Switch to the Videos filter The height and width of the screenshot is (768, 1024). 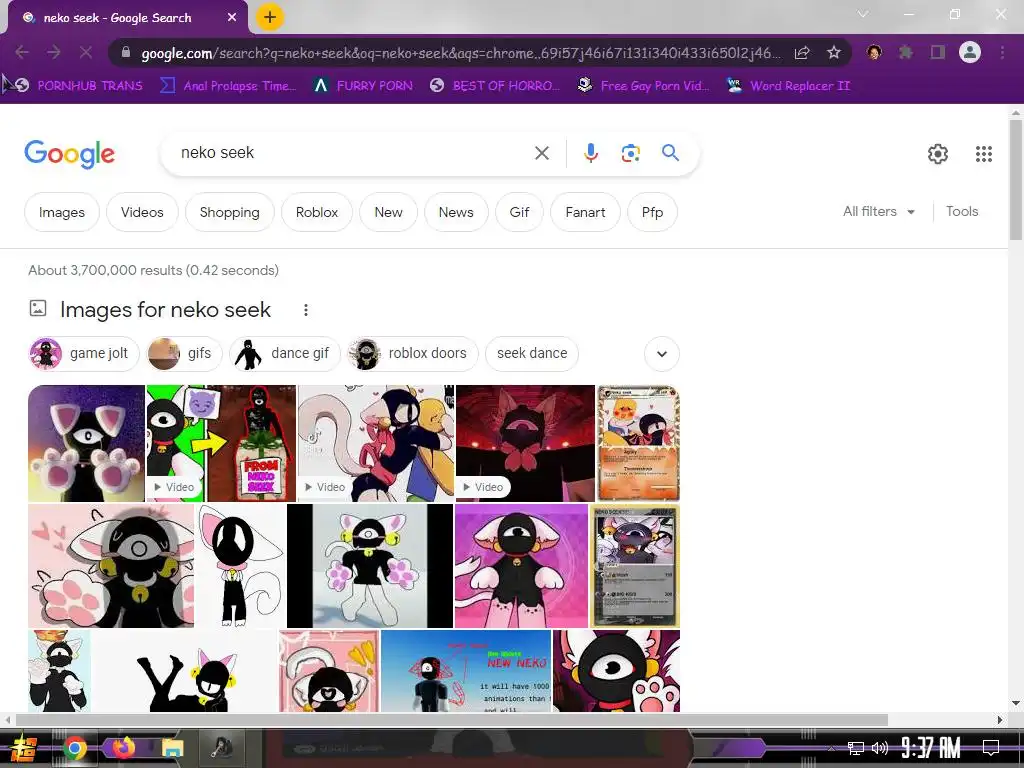click(142, 212)
